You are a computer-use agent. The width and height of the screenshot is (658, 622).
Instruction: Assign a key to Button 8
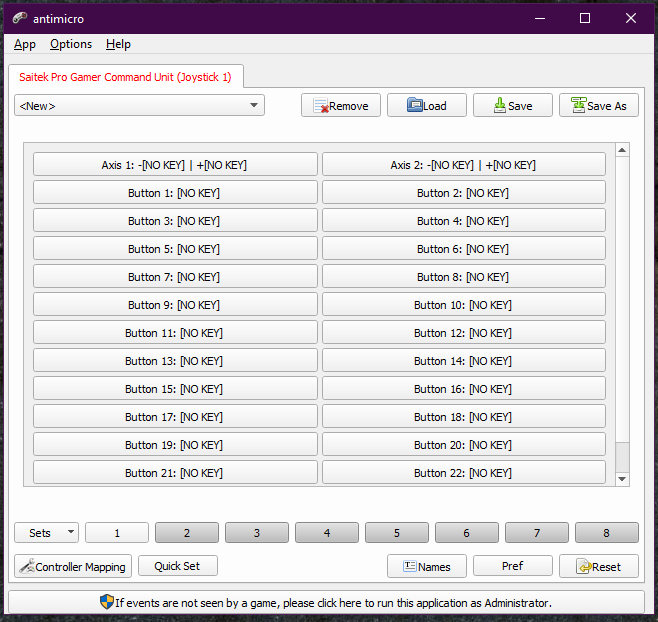(464, 277)
